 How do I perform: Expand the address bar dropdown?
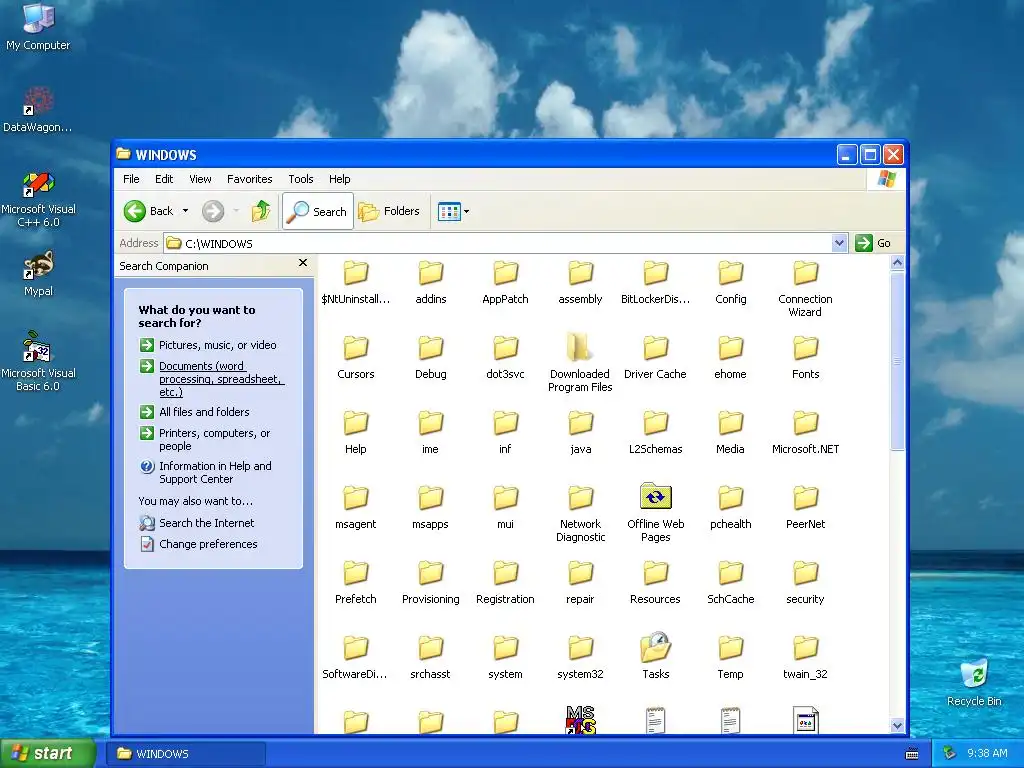839,243
